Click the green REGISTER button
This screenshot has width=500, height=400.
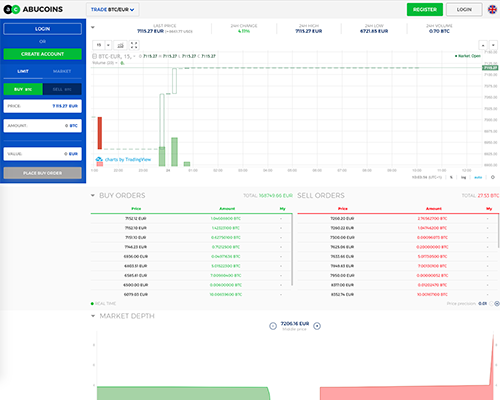point(425,10)
